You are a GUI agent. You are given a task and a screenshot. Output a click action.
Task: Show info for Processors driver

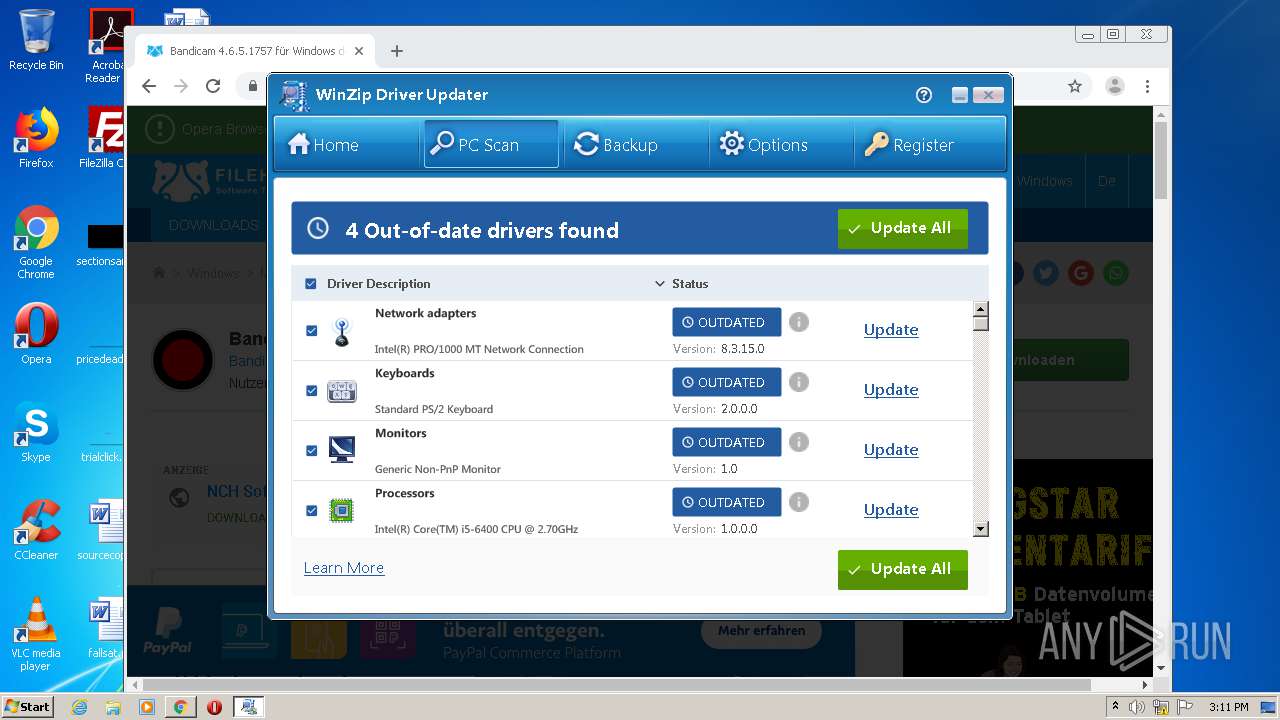[x=798, y=502]
